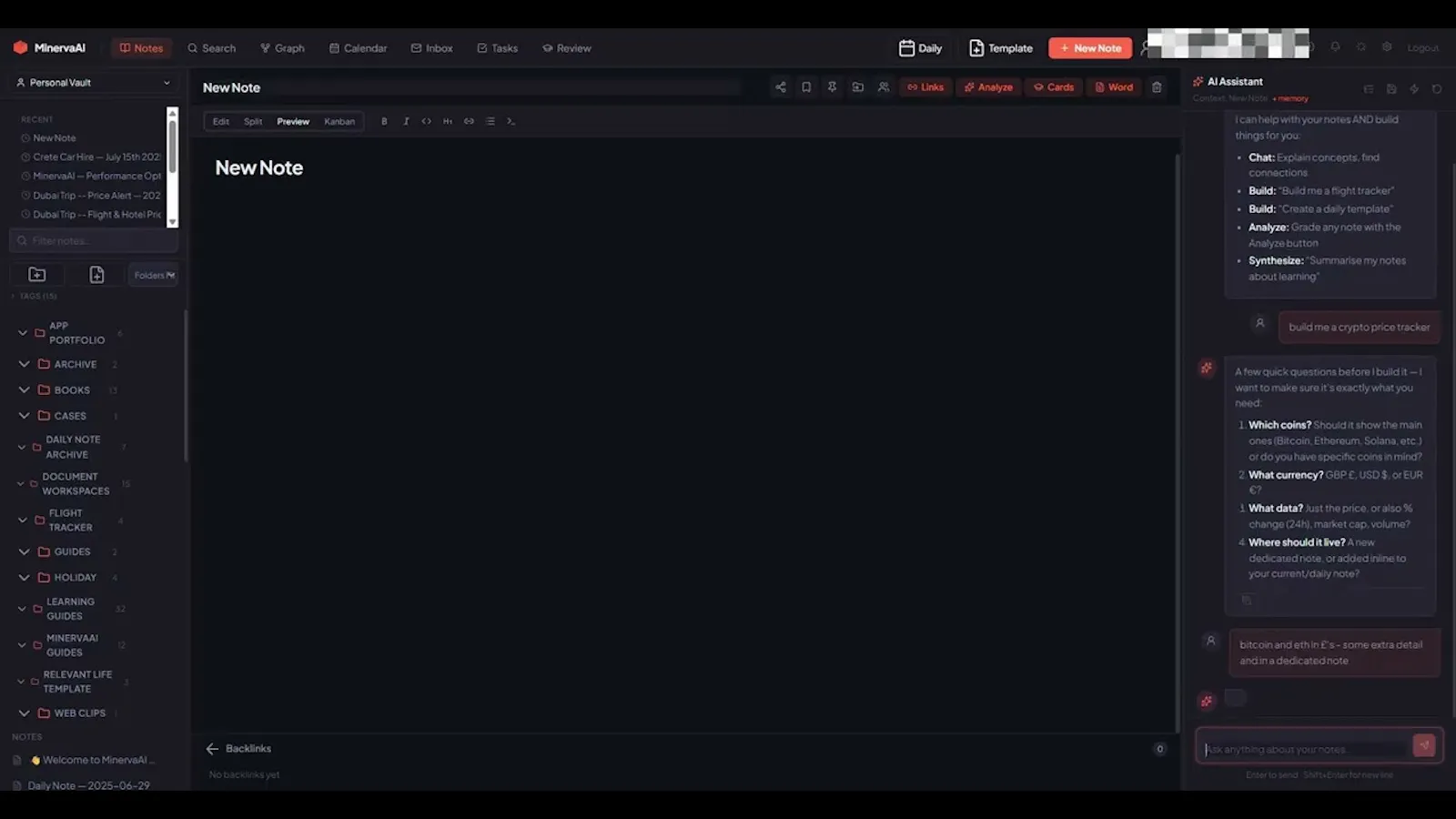The width and height of the screenshot is (1456, 819).
Task: Focus the Ask anything about your notes field
Action: (1303, 749)
